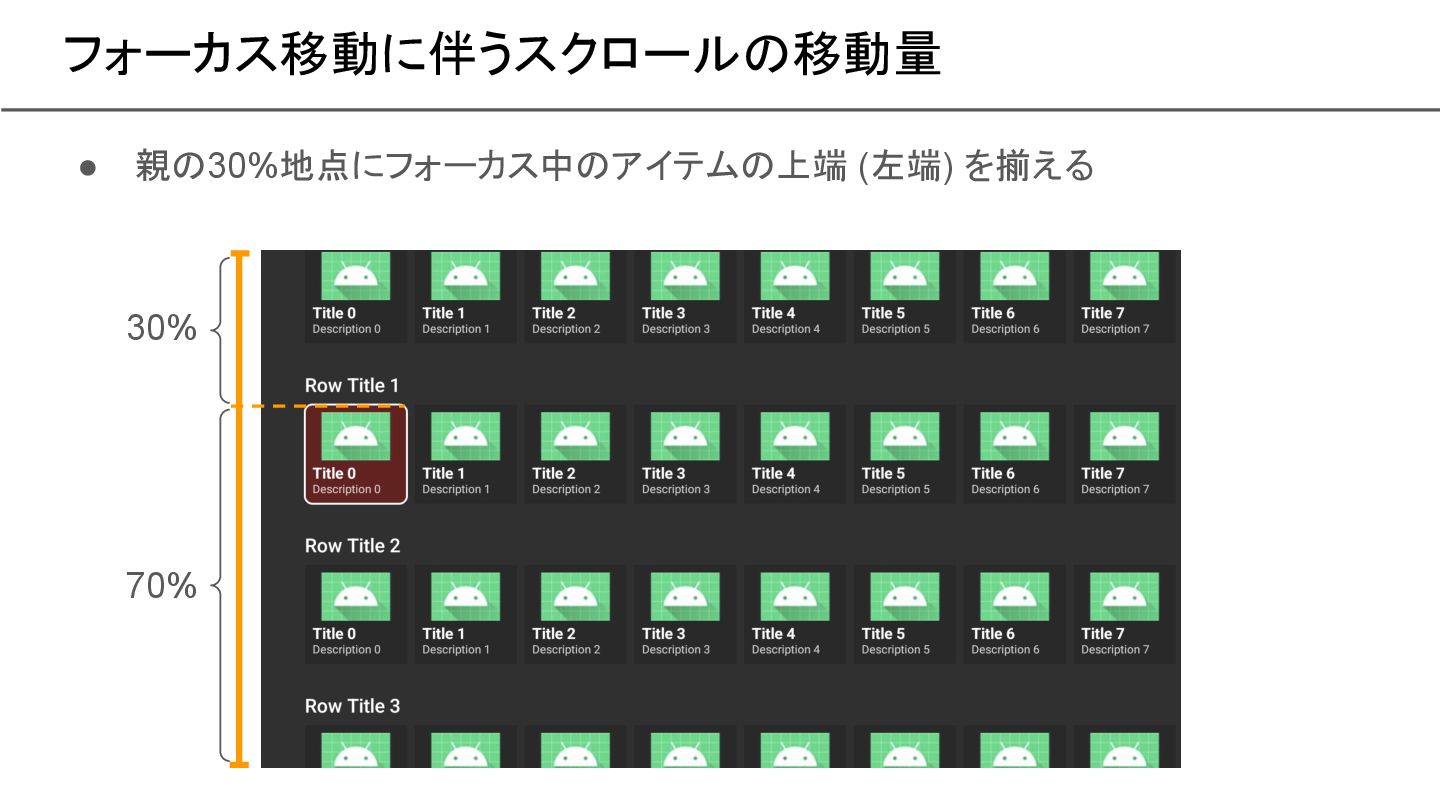Select Title 5 card under Row Title 2
Viewport: 1440px width, 810px height.
pyautogui.click(x=905, y=614)
